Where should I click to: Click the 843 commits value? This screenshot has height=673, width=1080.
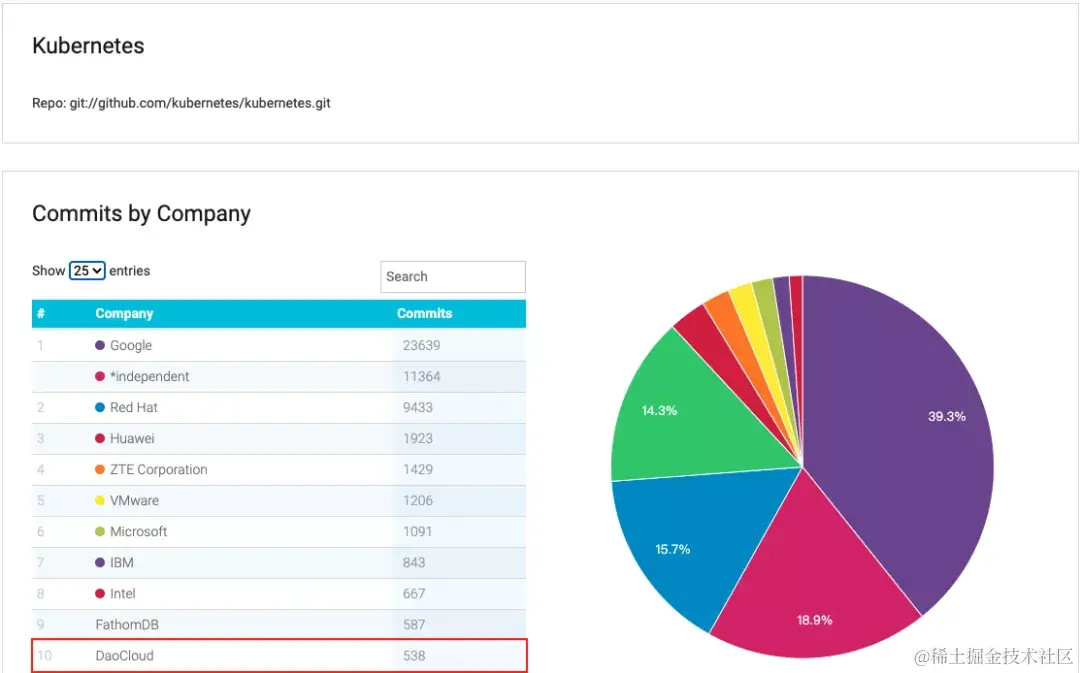click(x=414, y=562)
